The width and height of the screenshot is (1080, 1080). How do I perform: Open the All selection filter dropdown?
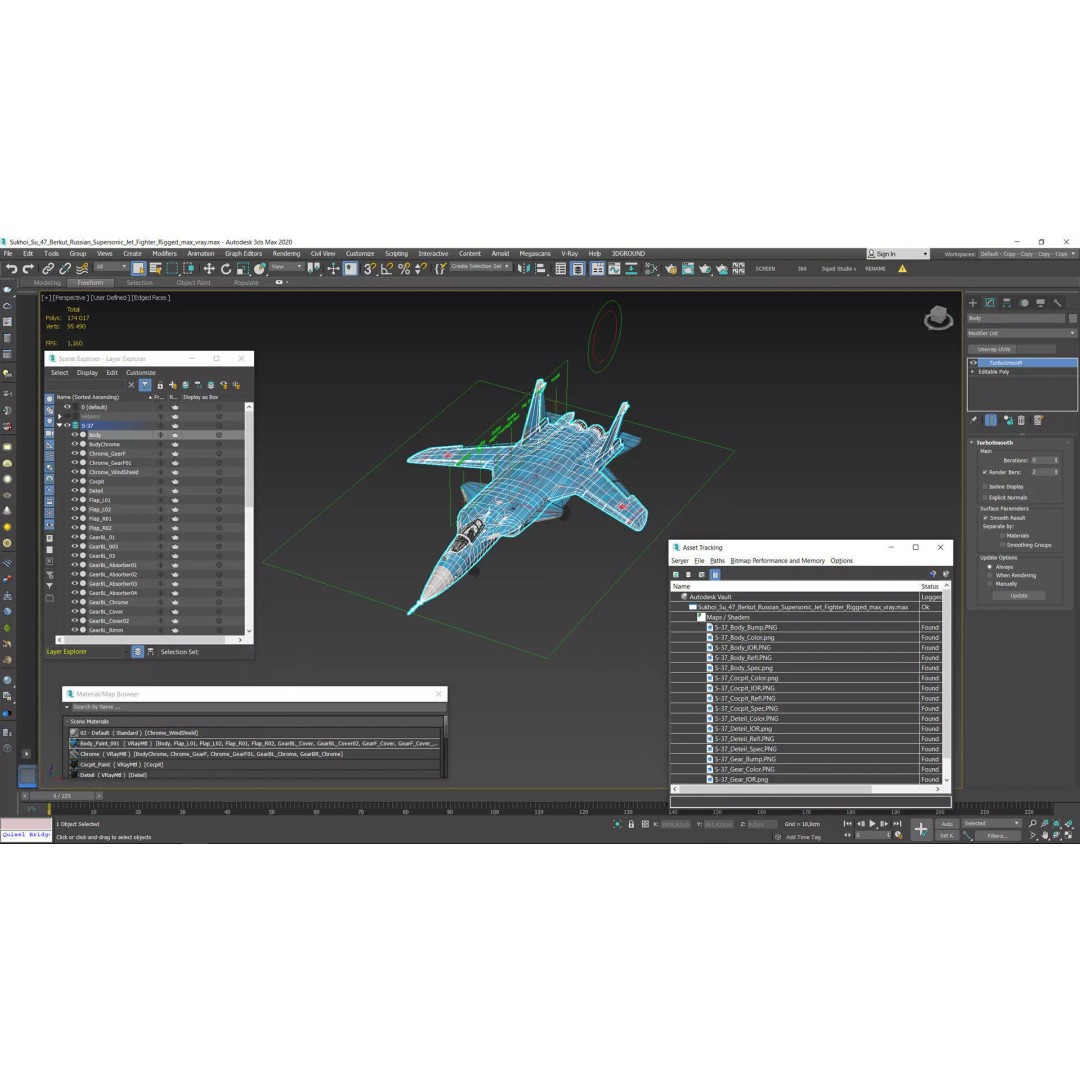pyautogui.click(x=111, y=267)
